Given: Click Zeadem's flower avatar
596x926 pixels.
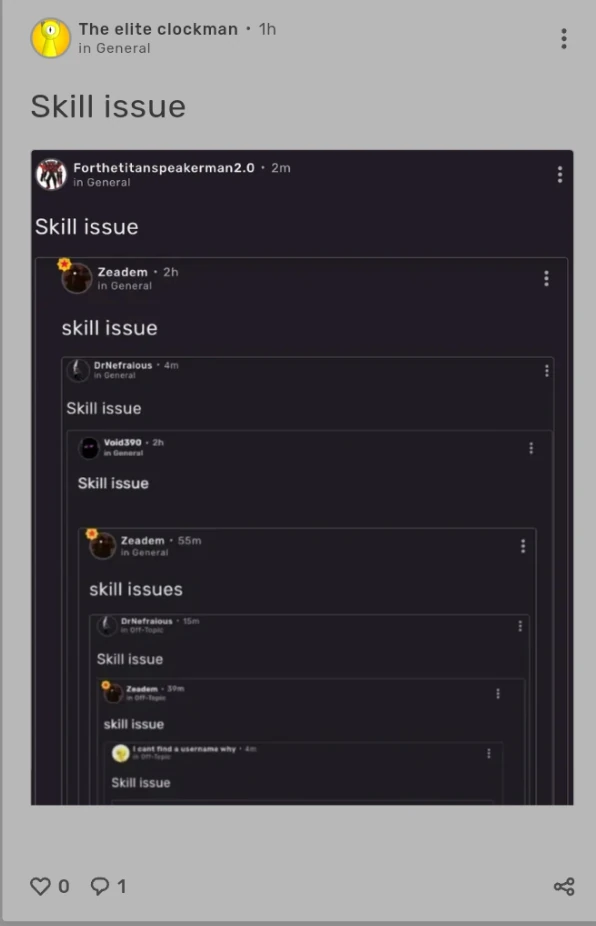Looking at the screenshot, I should point(75,278).
